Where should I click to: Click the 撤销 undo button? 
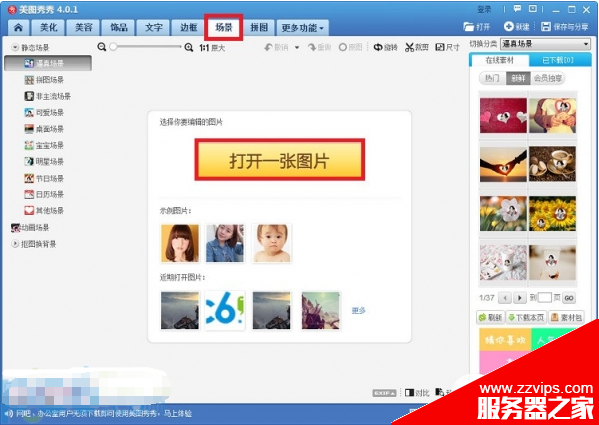point(276,47)
